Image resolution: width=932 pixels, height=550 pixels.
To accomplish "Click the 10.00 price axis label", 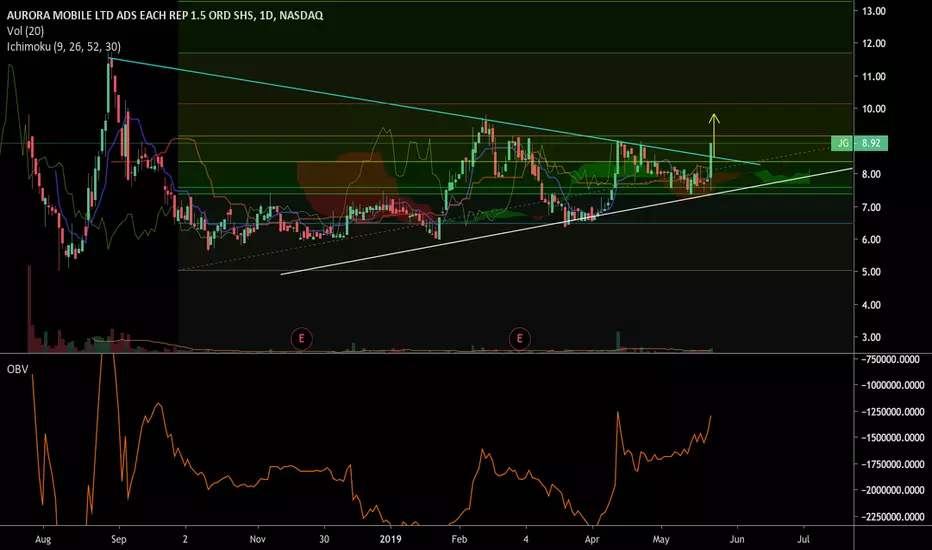I will tap(873, 109).
